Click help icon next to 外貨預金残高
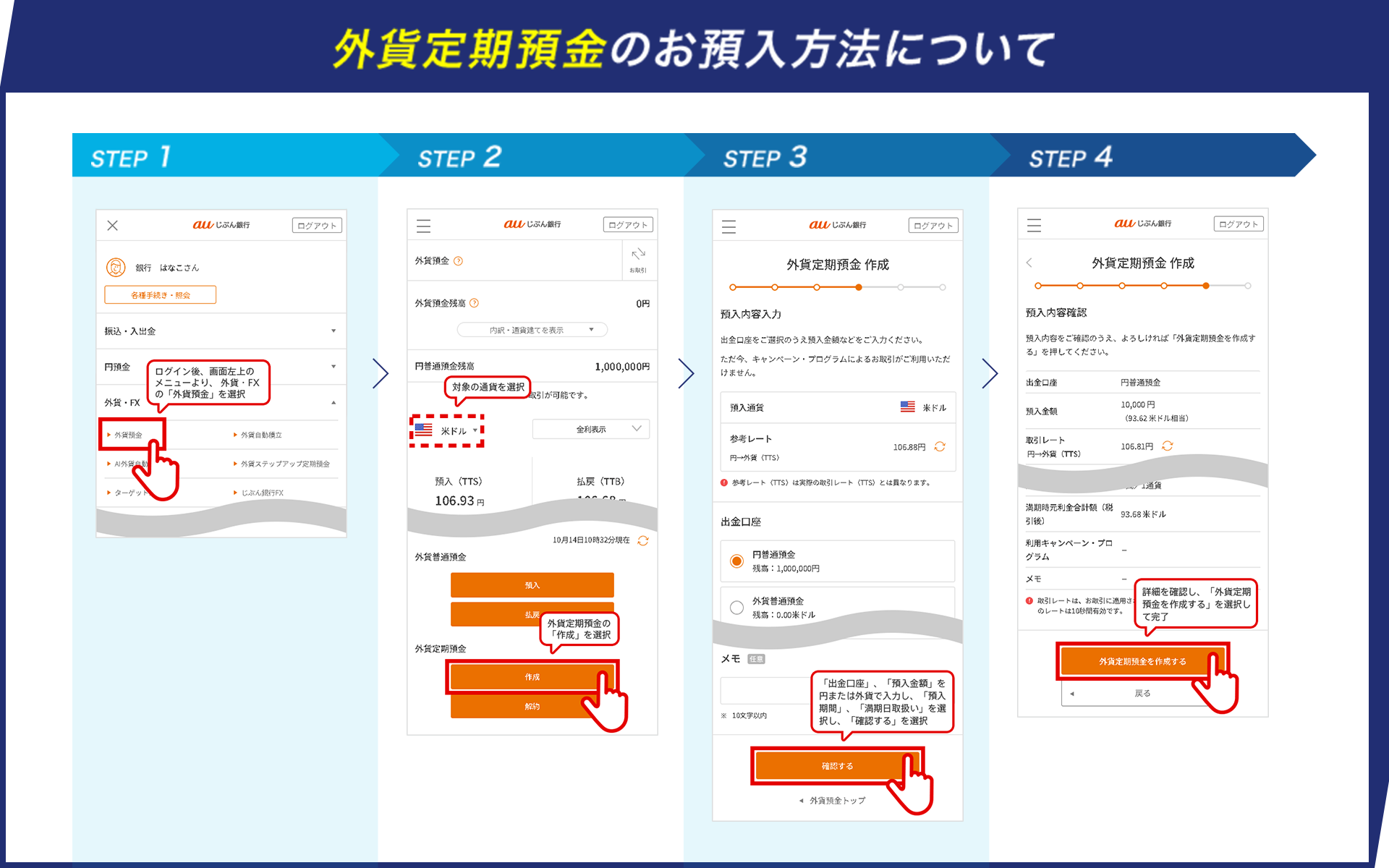1389x868 pixels. (474, 303)
